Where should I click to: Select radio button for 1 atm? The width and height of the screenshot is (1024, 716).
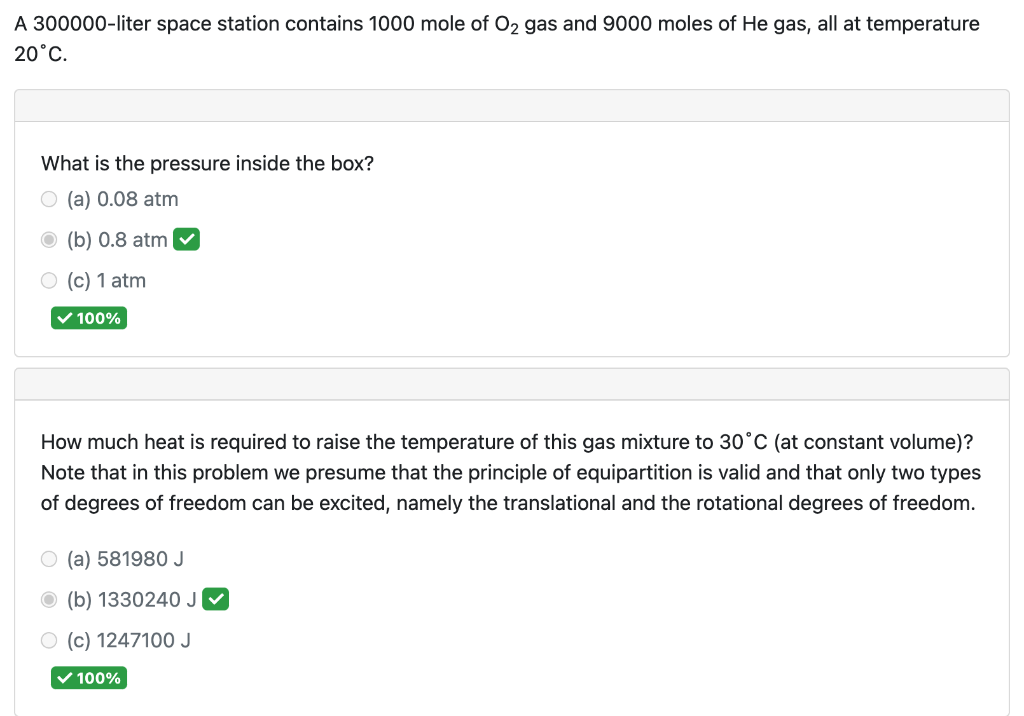tap(49, 281)
